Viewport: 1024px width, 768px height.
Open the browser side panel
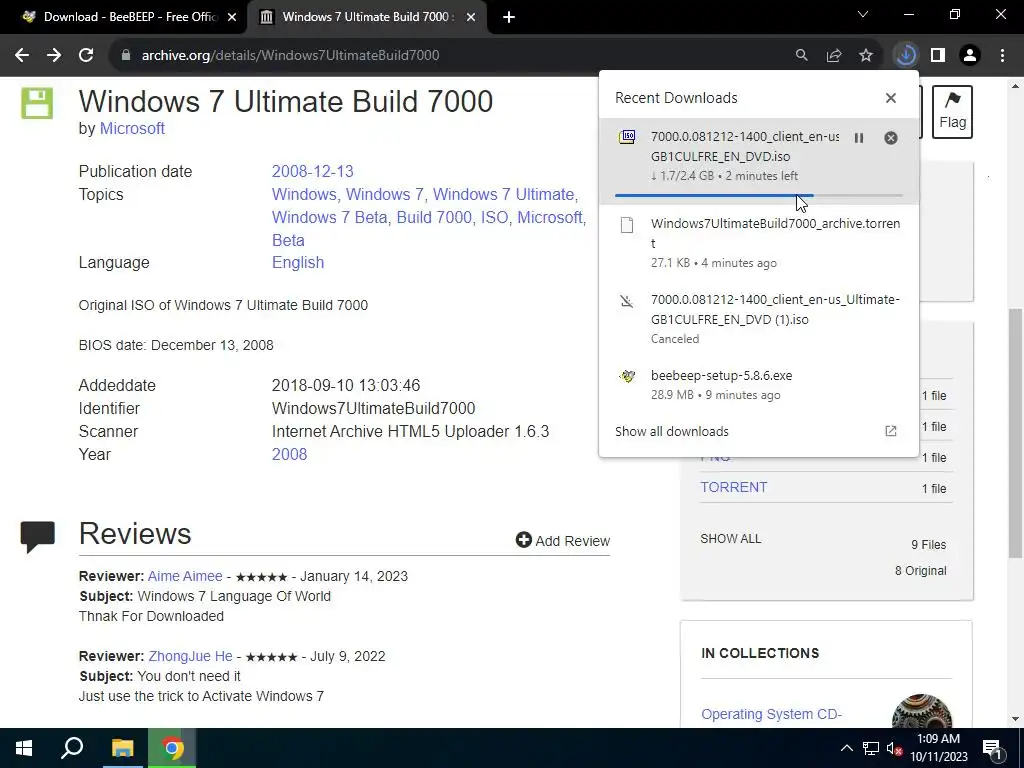click(938, 56)
